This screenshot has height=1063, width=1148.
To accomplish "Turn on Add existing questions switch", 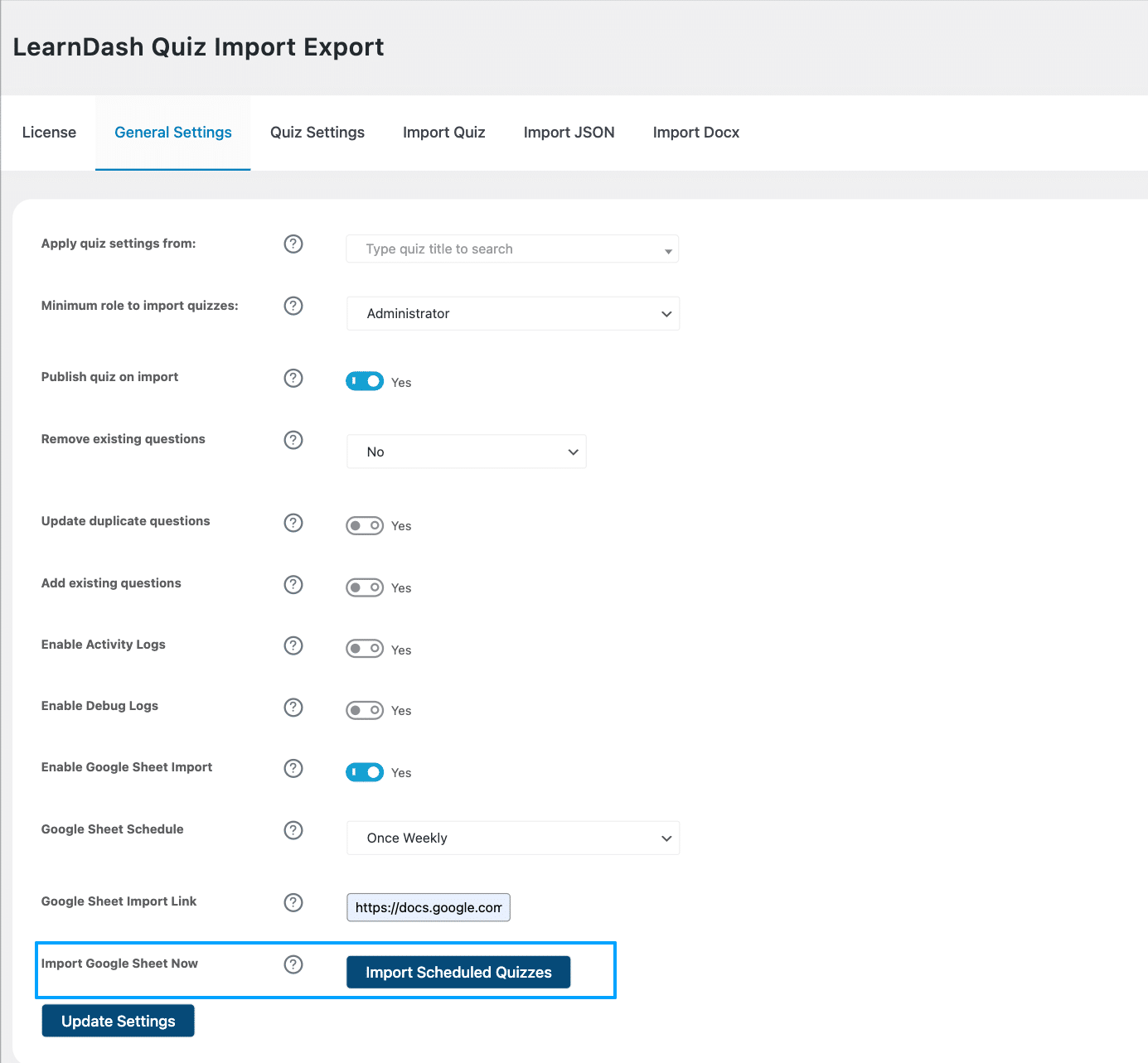I will tap(365, 587).
